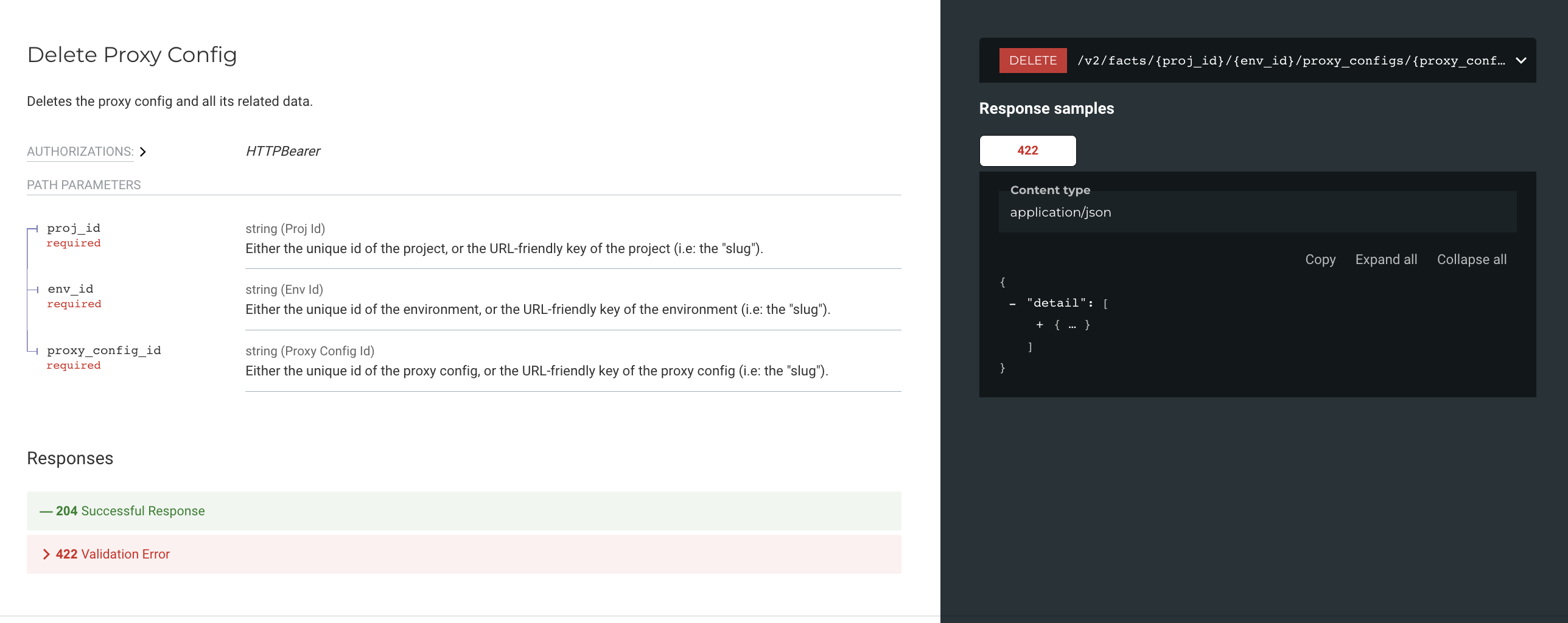Collapse the detail array in the JSON sample

[x=1012, y=302]
